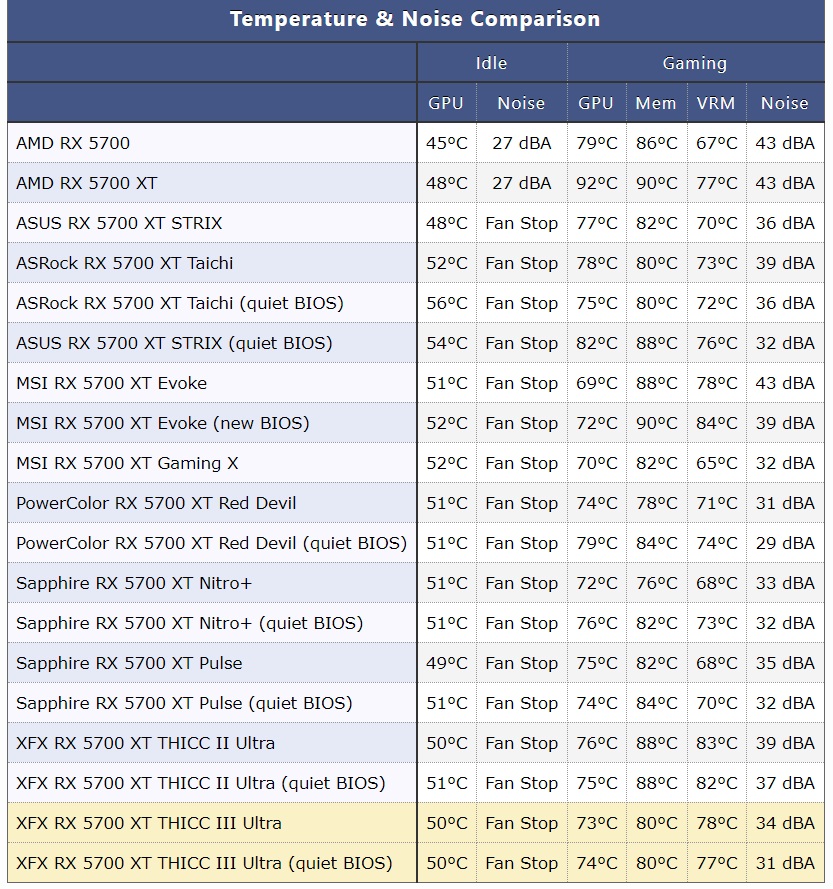833x889 pixels.
Task: Select the 'AMD RX 5700 XT' row name
Action: pyautogui.click(x=87, y=183)
